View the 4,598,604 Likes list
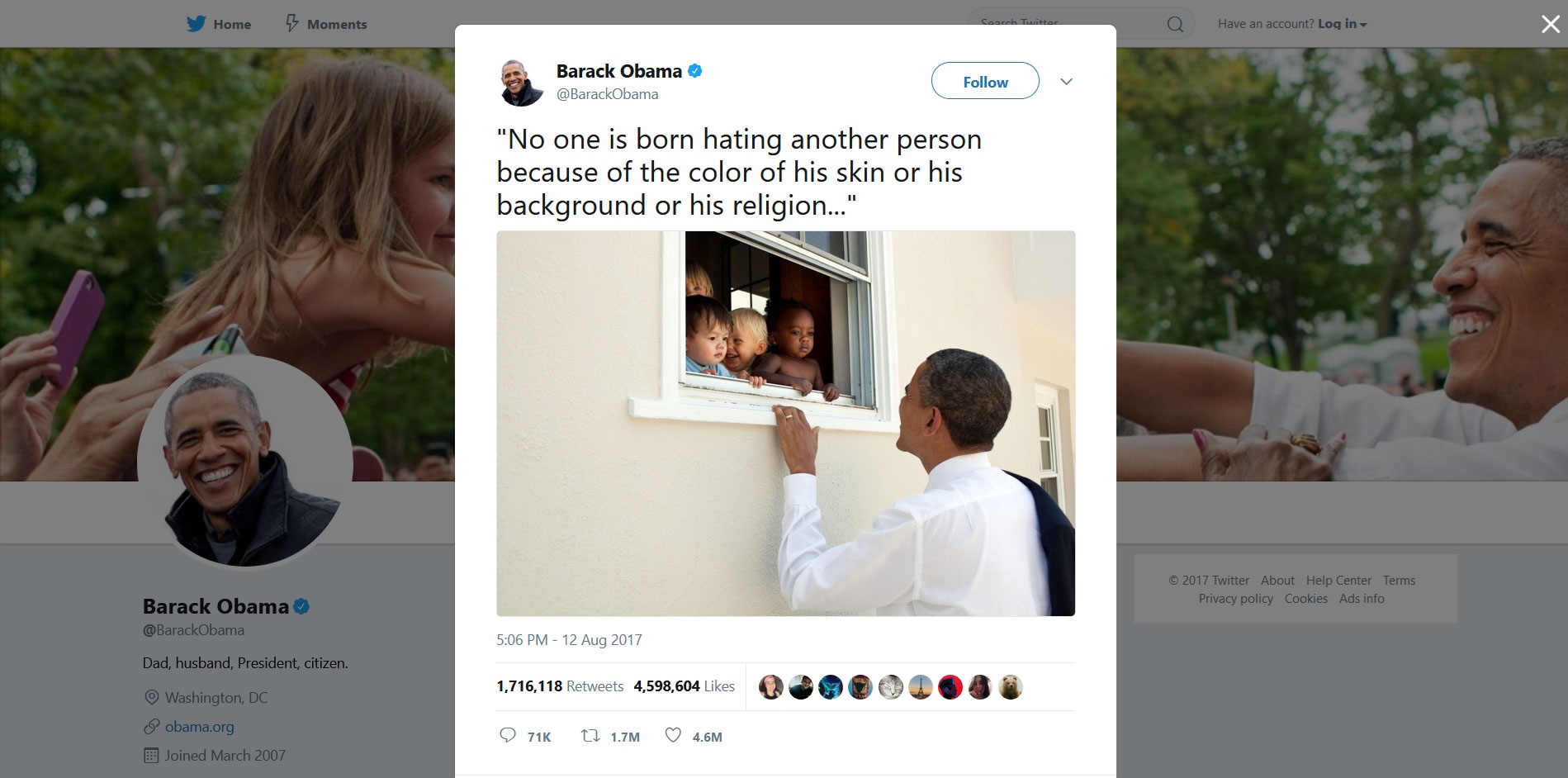 coord(684,686)
